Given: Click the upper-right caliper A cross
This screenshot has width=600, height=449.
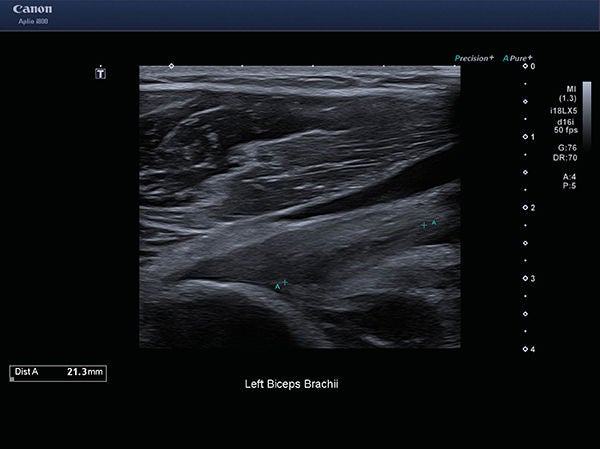Looking at the screenshot, I should (x=424, y=225).
